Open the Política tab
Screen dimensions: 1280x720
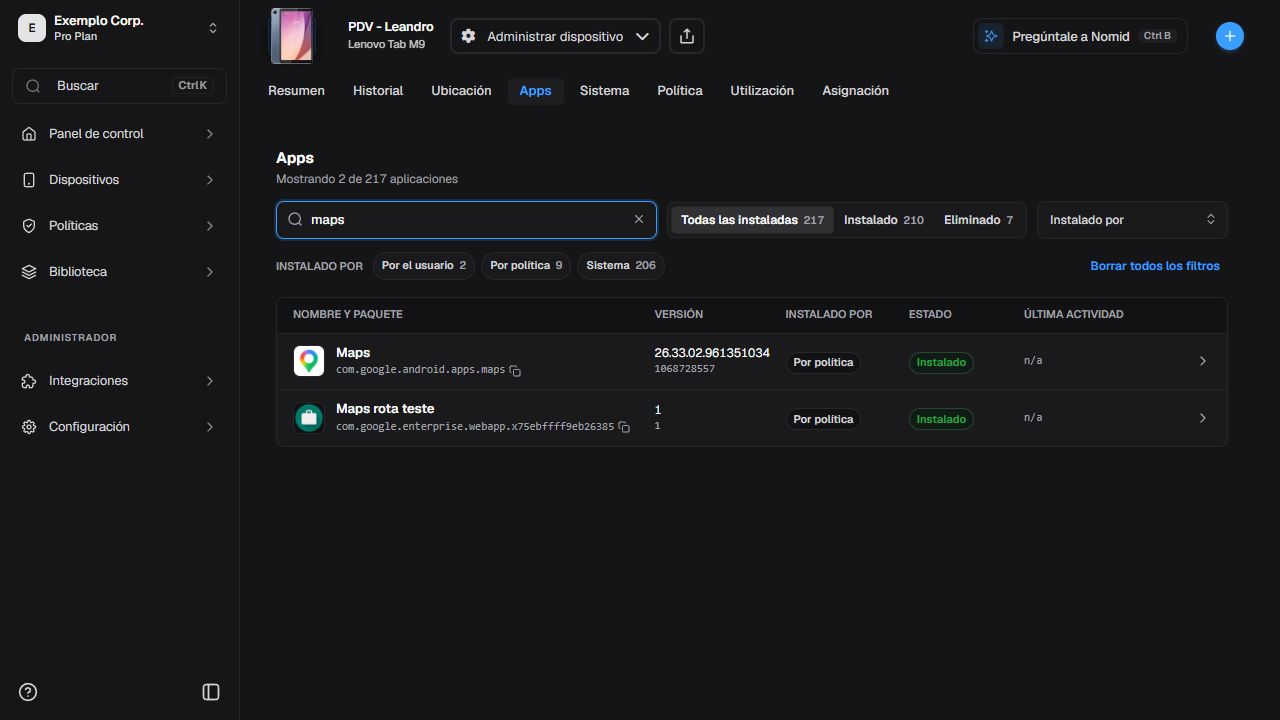point(680,91)
